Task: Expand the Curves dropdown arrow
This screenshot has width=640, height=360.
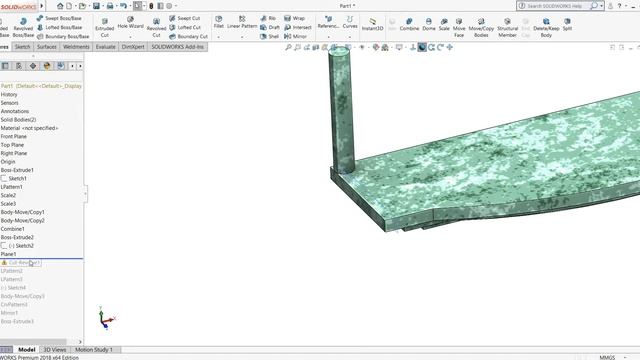Action: click(x=350, y=37)
